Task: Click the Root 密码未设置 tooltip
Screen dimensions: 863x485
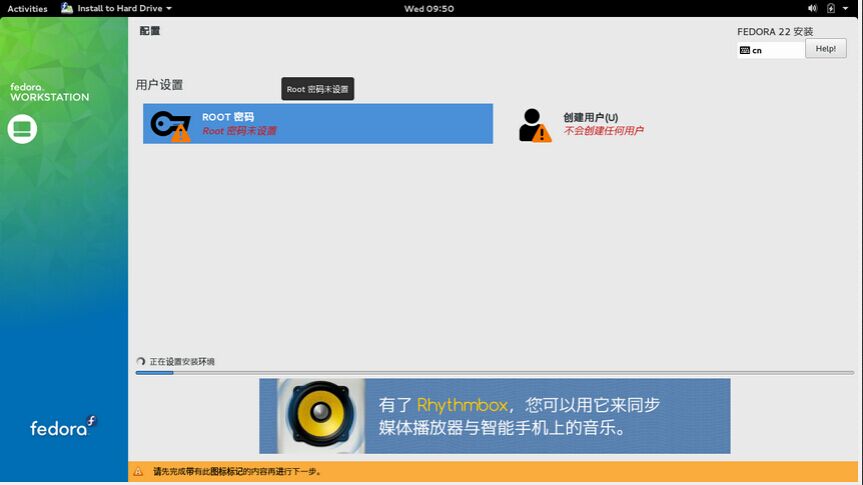Action: tap(318, 89)
